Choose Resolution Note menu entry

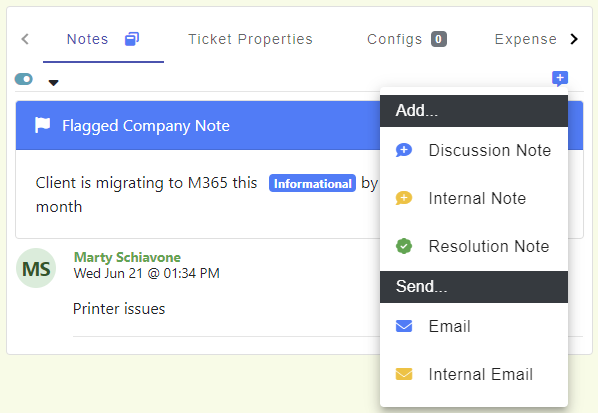tap(474, 246)
